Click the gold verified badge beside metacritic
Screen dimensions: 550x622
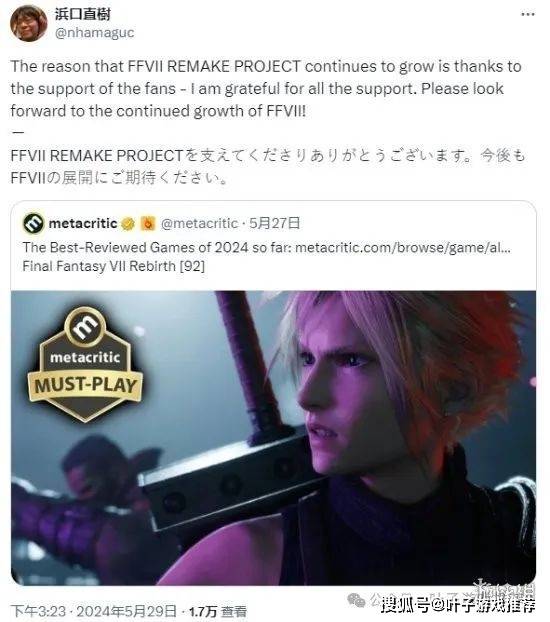[128, 224]
